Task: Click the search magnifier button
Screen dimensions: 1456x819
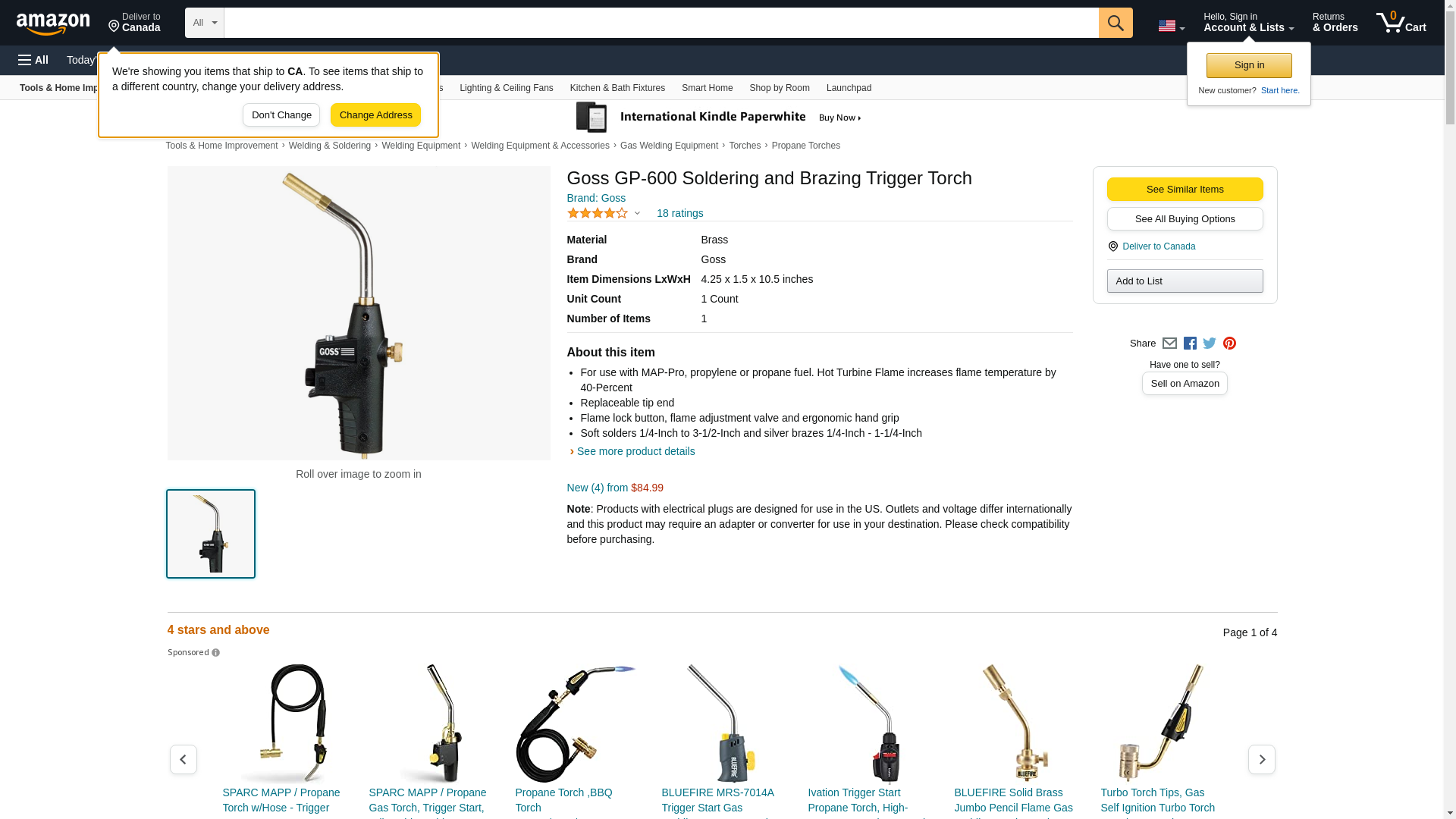Action: point(1115,23)
